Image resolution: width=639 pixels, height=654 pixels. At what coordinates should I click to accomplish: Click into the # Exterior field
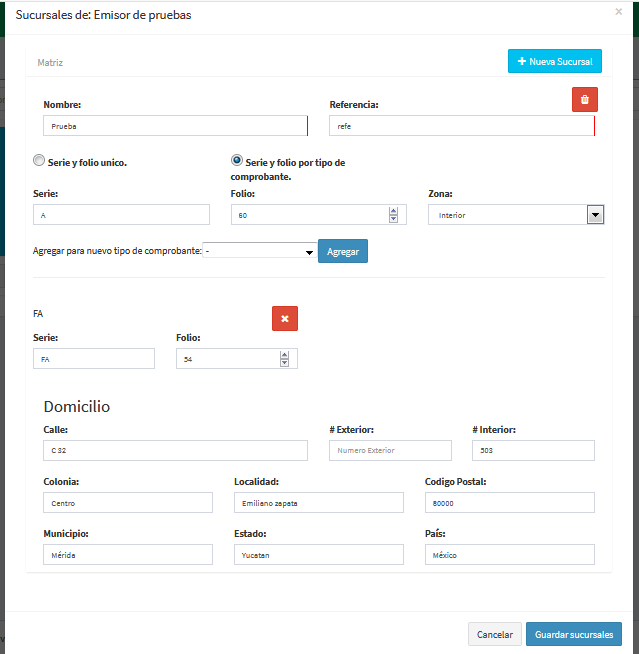click(390, 451)
